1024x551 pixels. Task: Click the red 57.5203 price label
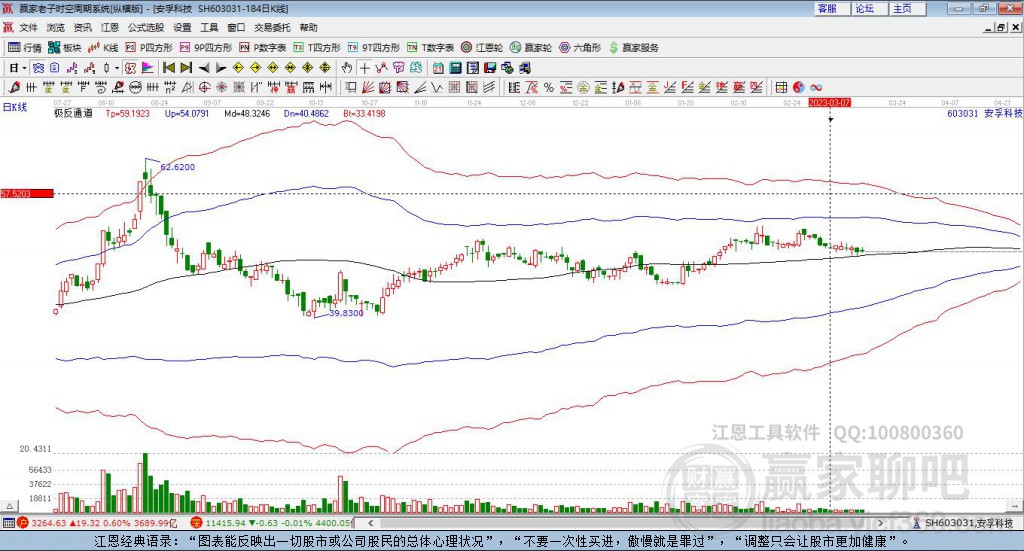point(27,193)
